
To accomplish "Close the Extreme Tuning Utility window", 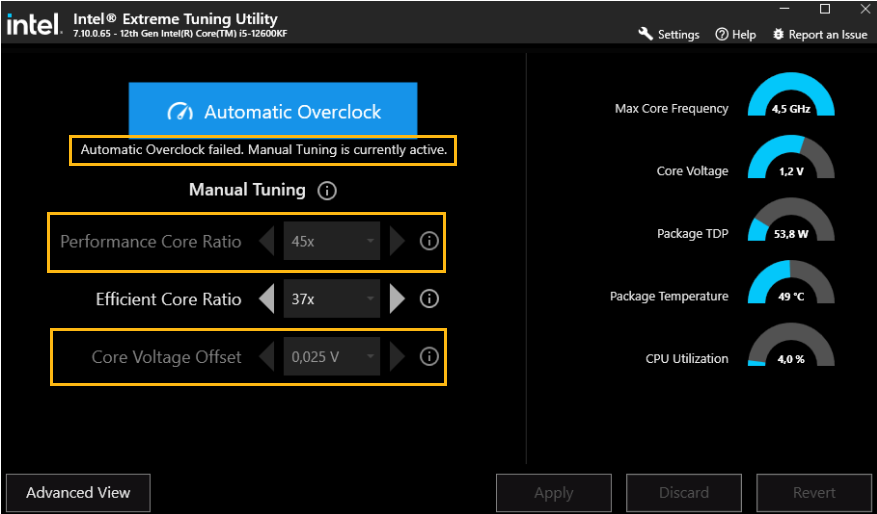I will point(865,9).
